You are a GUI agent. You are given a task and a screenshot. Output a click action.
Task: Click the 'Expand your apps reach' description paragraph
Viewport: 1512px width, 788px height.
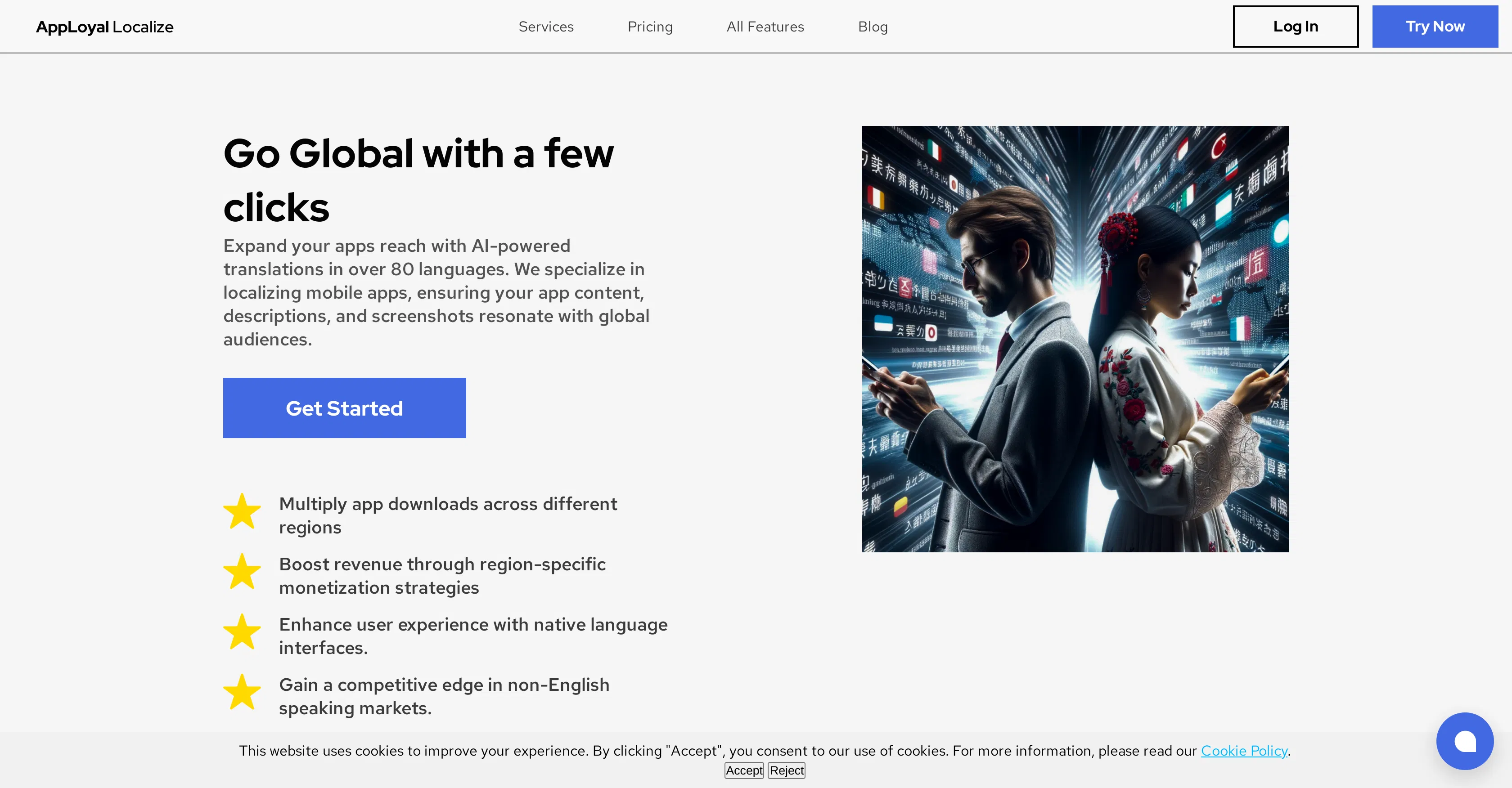436,292
